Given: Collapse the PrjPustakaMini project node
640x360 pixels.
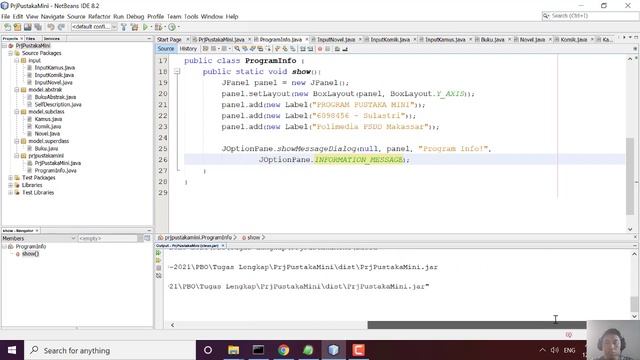Looking at the screenshot, I should pos(4,46).
